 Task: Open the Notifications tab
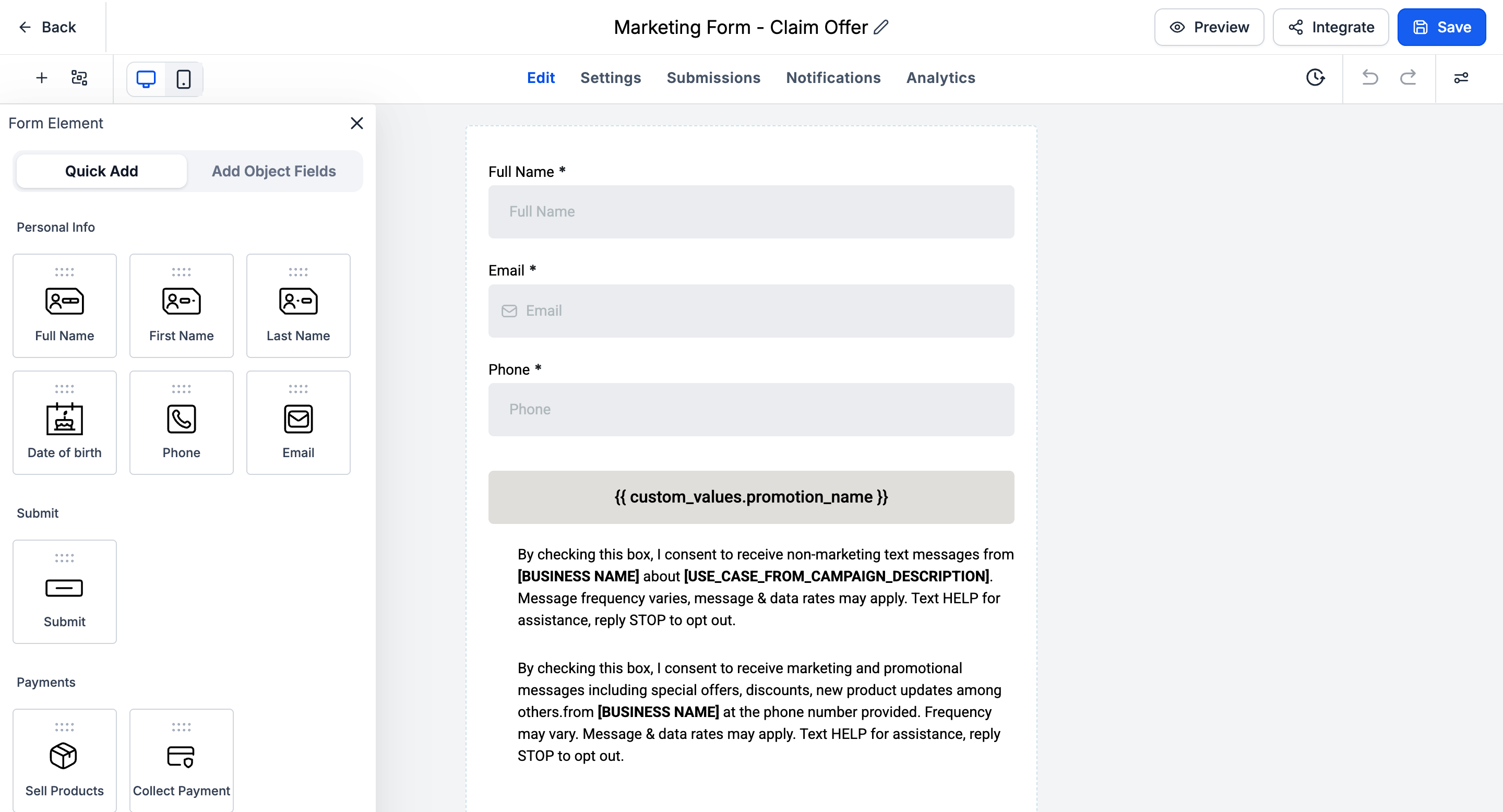point(833,78)
